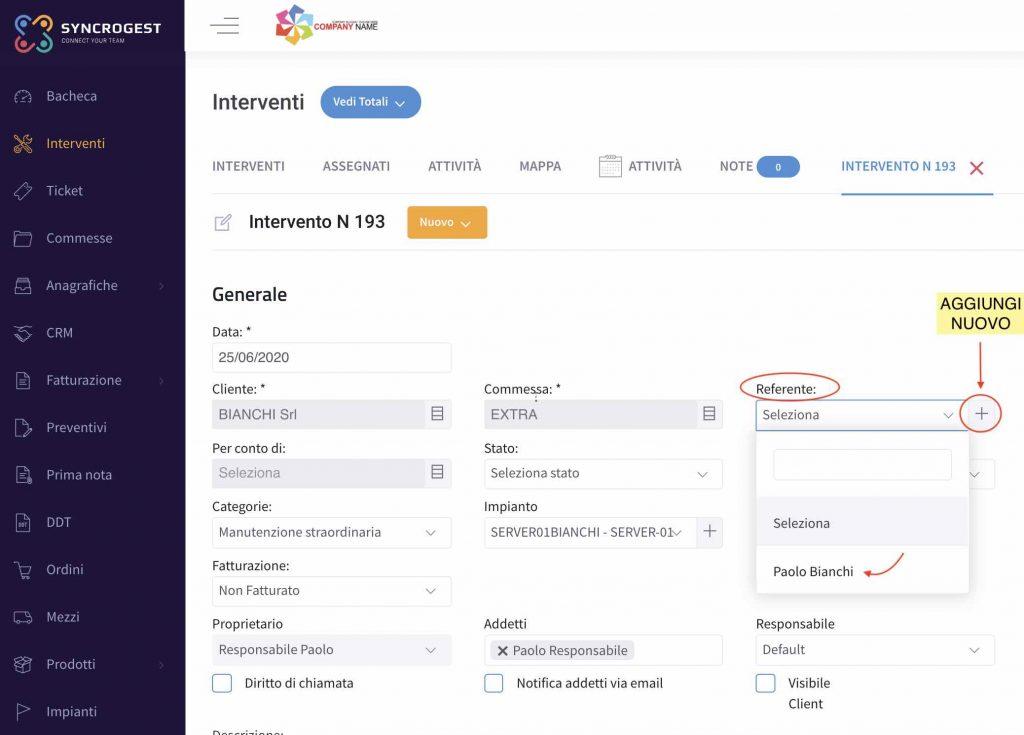Close the Intervento N 193 tab
Image resolution: width=1024 pixels, height=735 pixels.
click(977, 169)
